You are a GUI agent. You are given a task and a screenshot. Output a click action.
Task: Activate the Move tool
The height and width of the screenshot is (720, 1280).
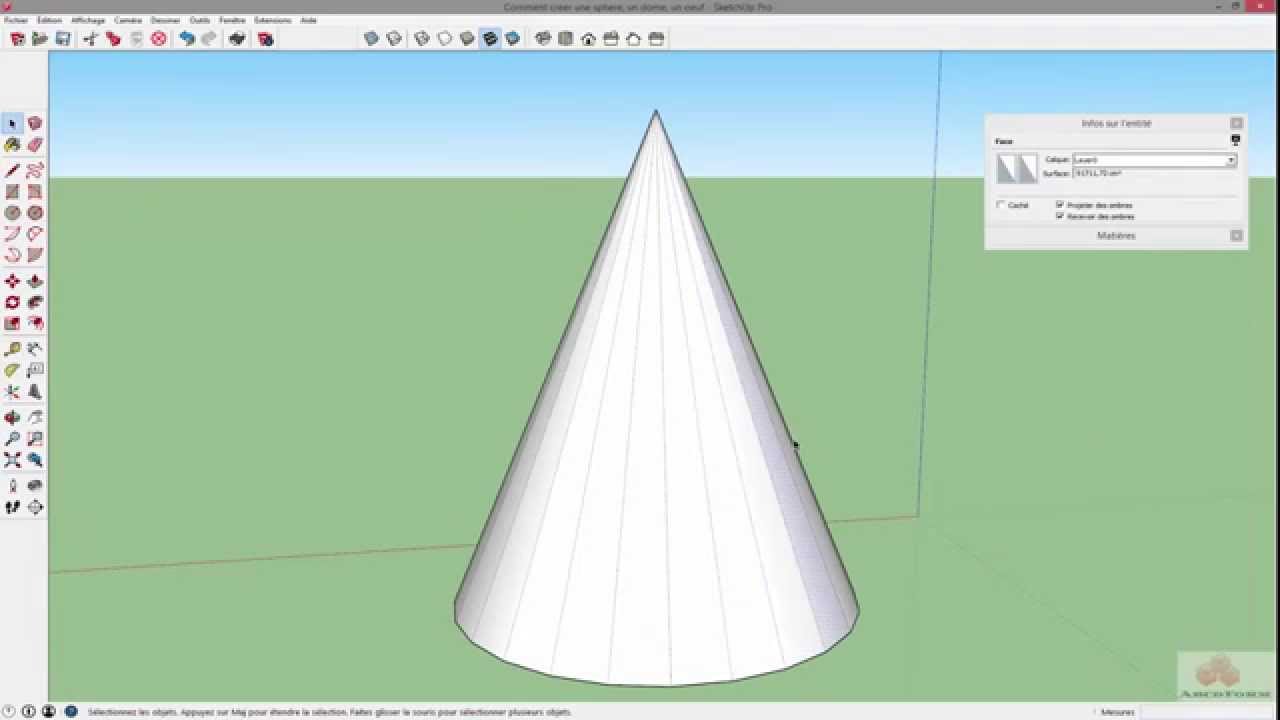click(12, 282)
